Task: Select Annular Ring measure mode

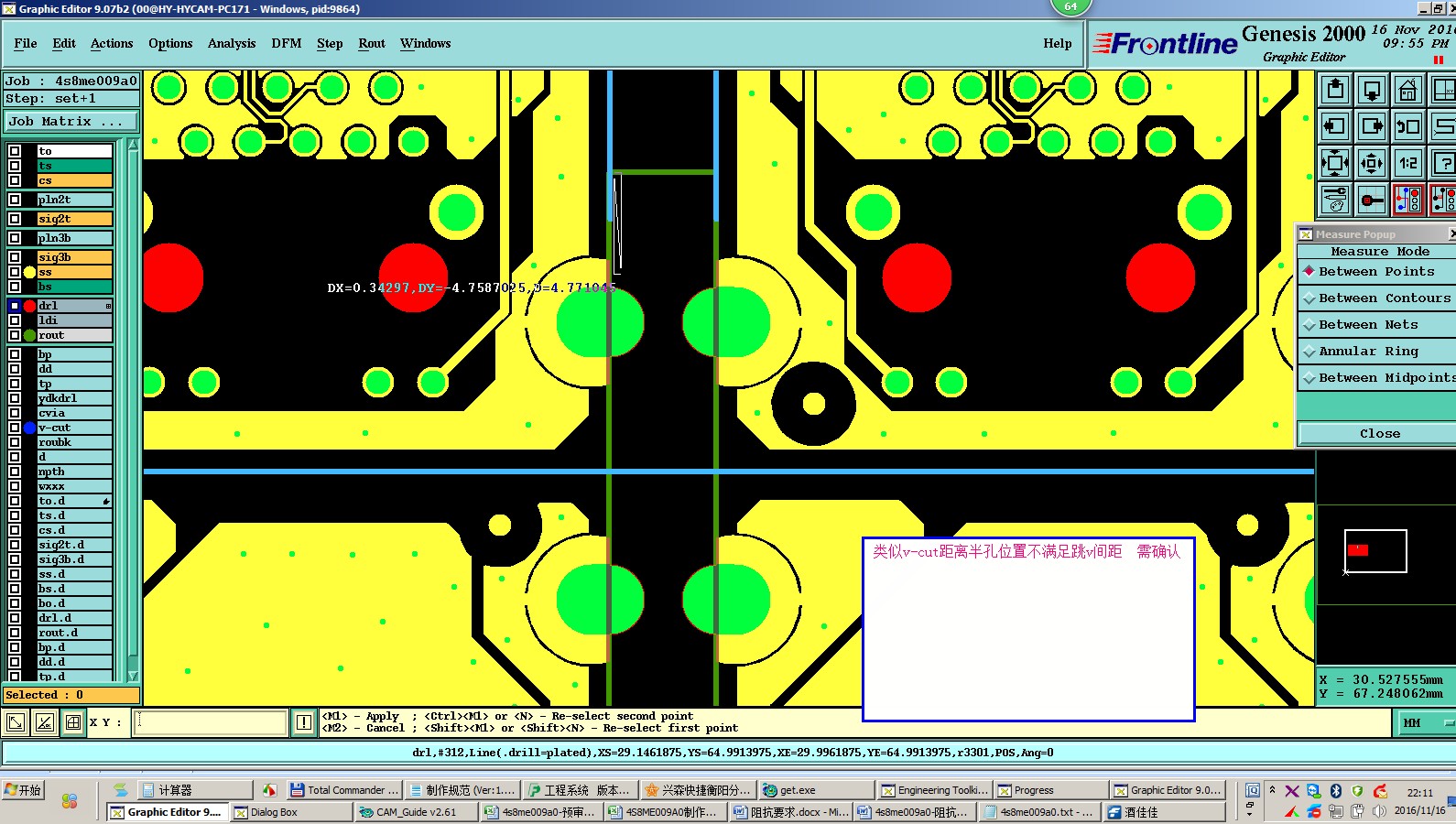Action: tap(1376, 352)
